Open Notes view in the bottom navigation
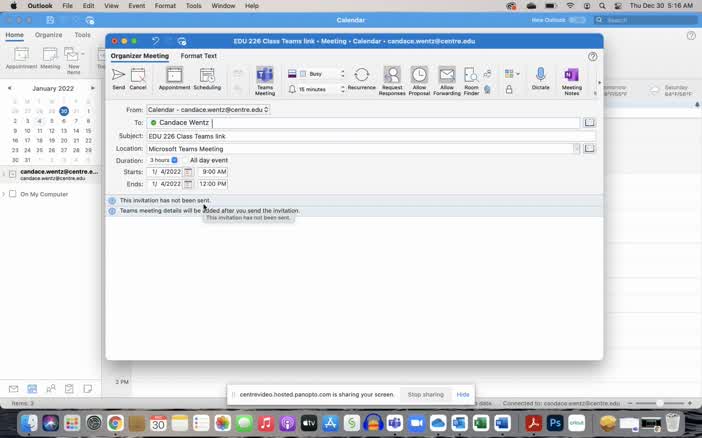This screenshot has width=702, height=438. click(88, 389)
